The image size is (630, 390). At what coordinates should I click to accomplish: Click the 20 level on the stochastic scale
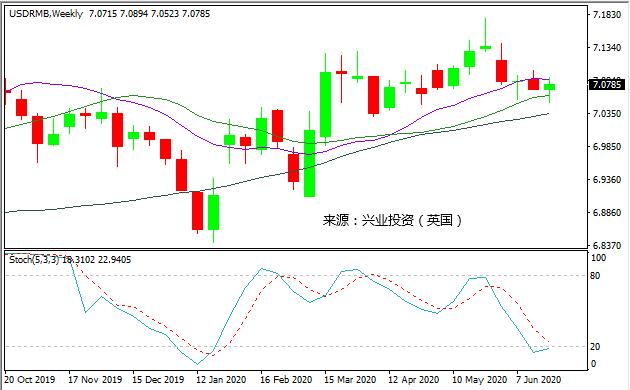pos(595,346)
